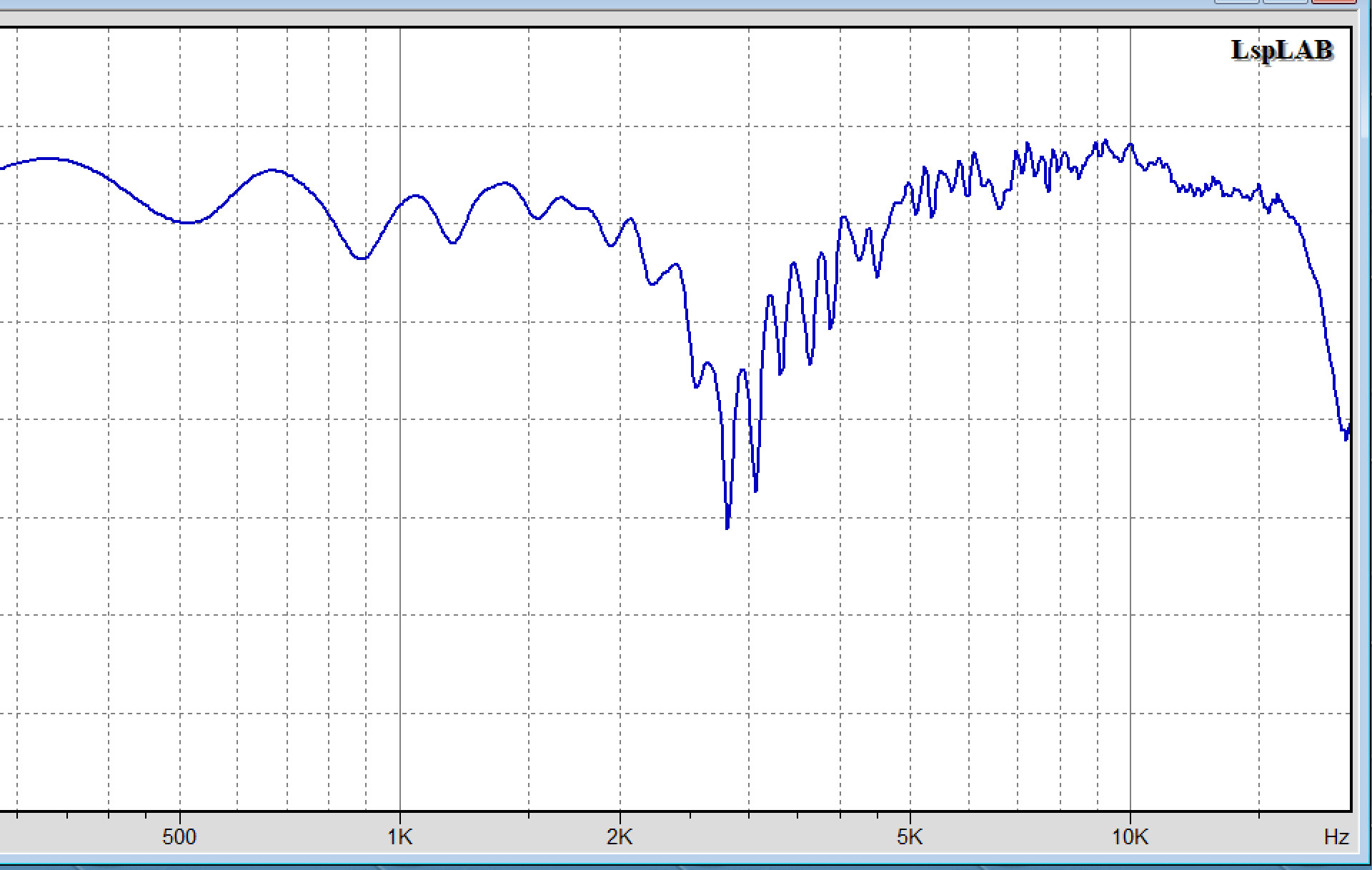Click the second deep dip right of deepest notch

coord(755,490)
